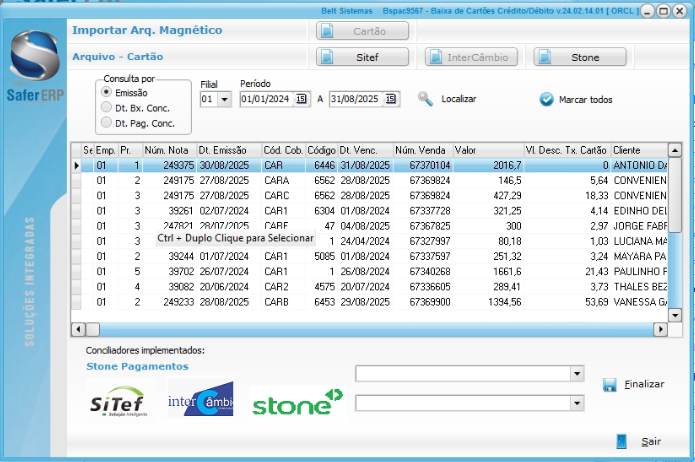Click the Marcar todos checkmark icon
Image resolution: width=695 pixels, height=462 pixels.
coord(546,100)
